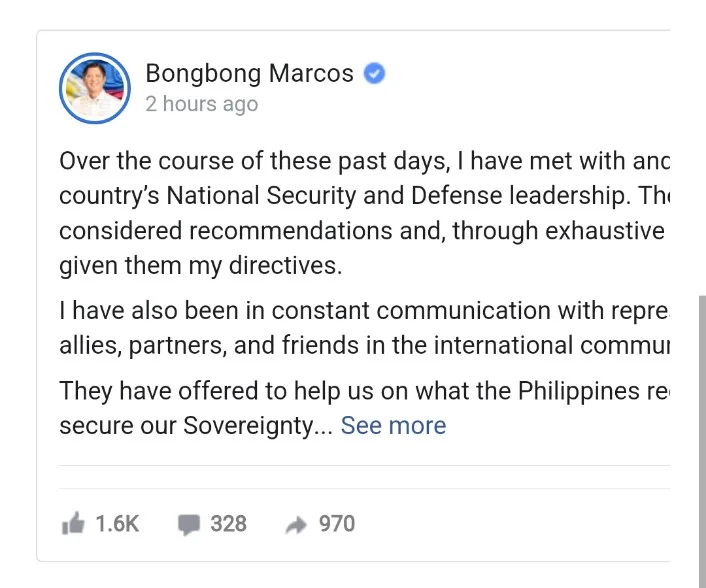Click the comment speech bubble icon
The height and width of the screenshot is (588, 706).
click(x=188, y=523)
